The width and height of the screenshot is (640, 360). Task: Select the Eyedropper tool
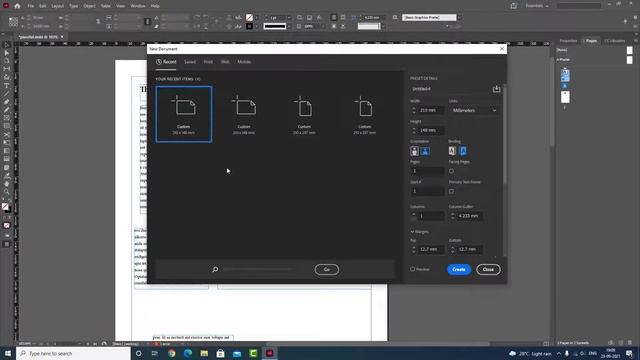(7, 176)
